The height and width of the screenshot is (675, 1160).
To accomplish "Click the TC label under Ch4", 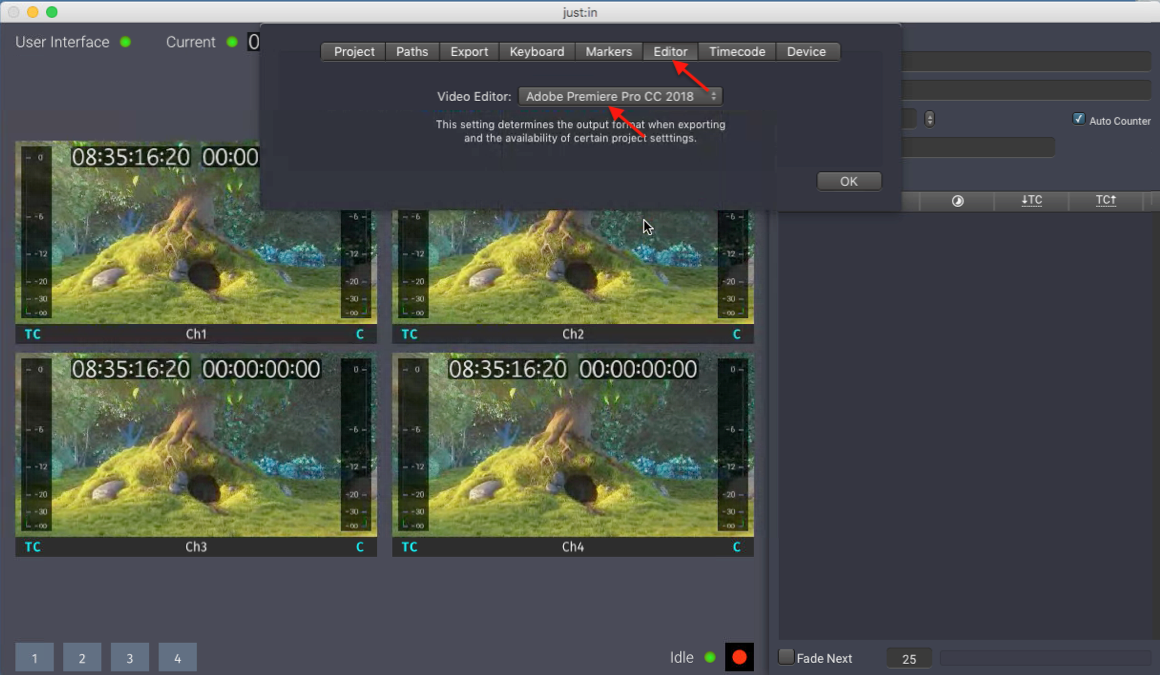I will pyautogui.click(x=409, y=547).
